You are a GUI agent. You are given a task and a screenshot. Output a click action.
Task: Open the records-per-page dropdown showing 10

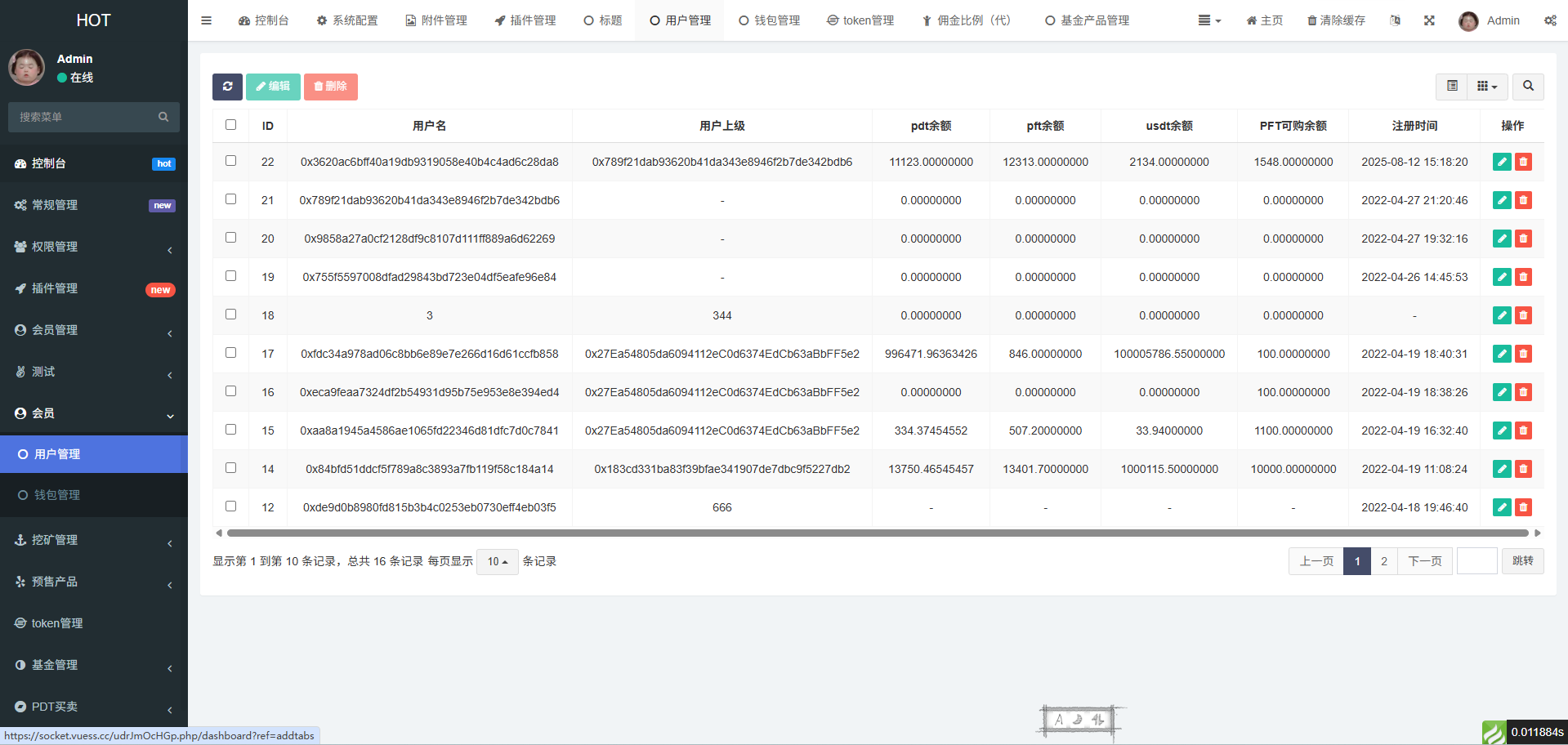(497, 562)
